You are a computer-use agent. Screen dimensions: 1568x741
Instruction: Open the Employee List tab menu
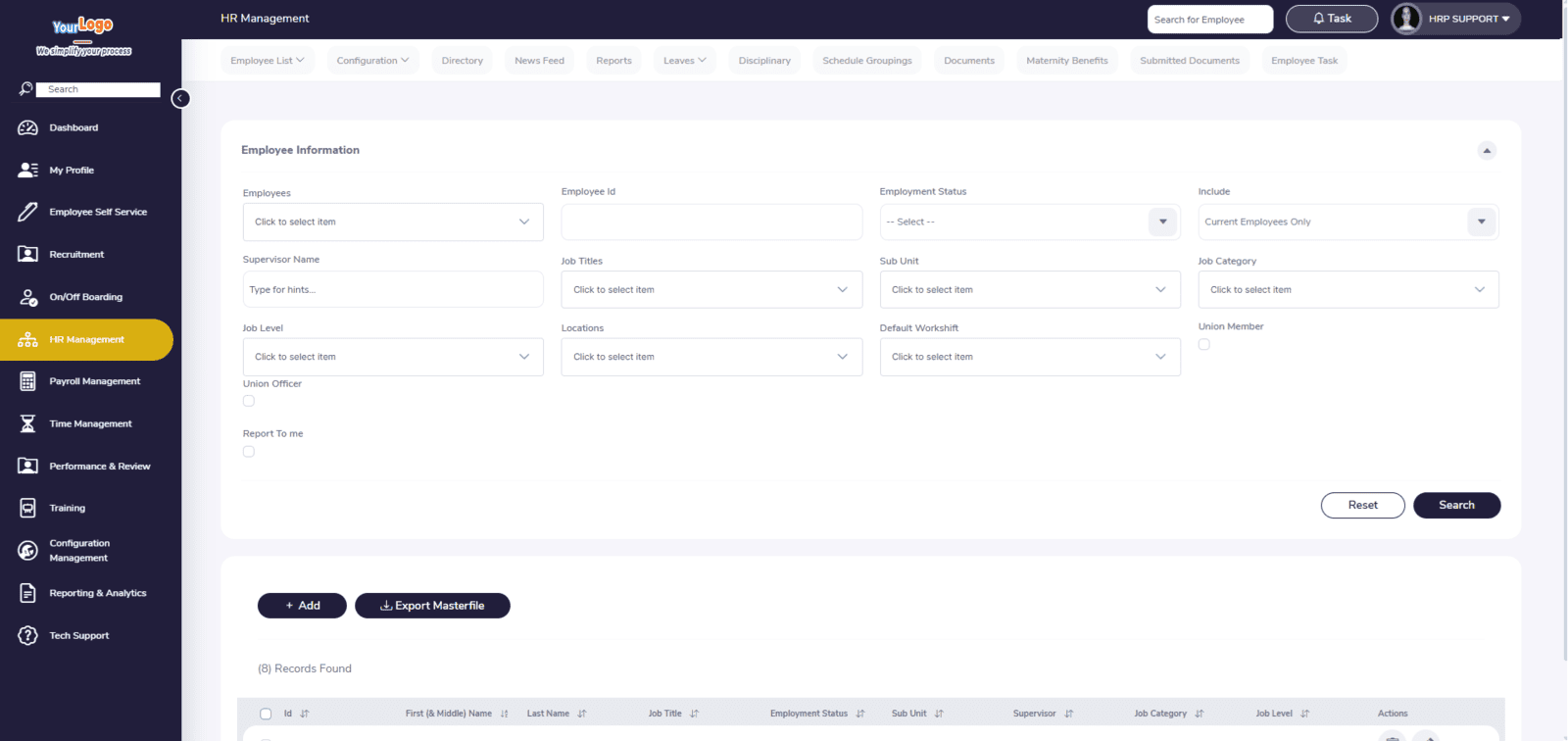268,61
